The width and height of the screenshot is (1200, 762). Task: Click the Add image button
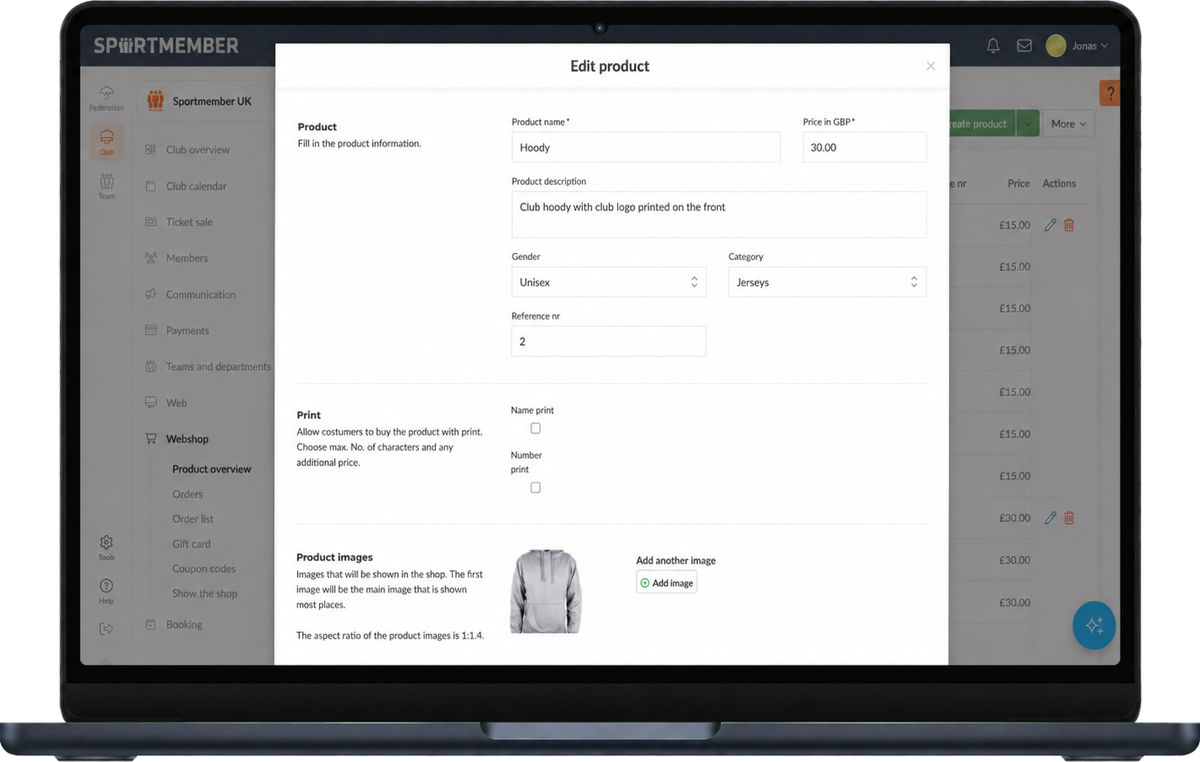click(666, 583)
